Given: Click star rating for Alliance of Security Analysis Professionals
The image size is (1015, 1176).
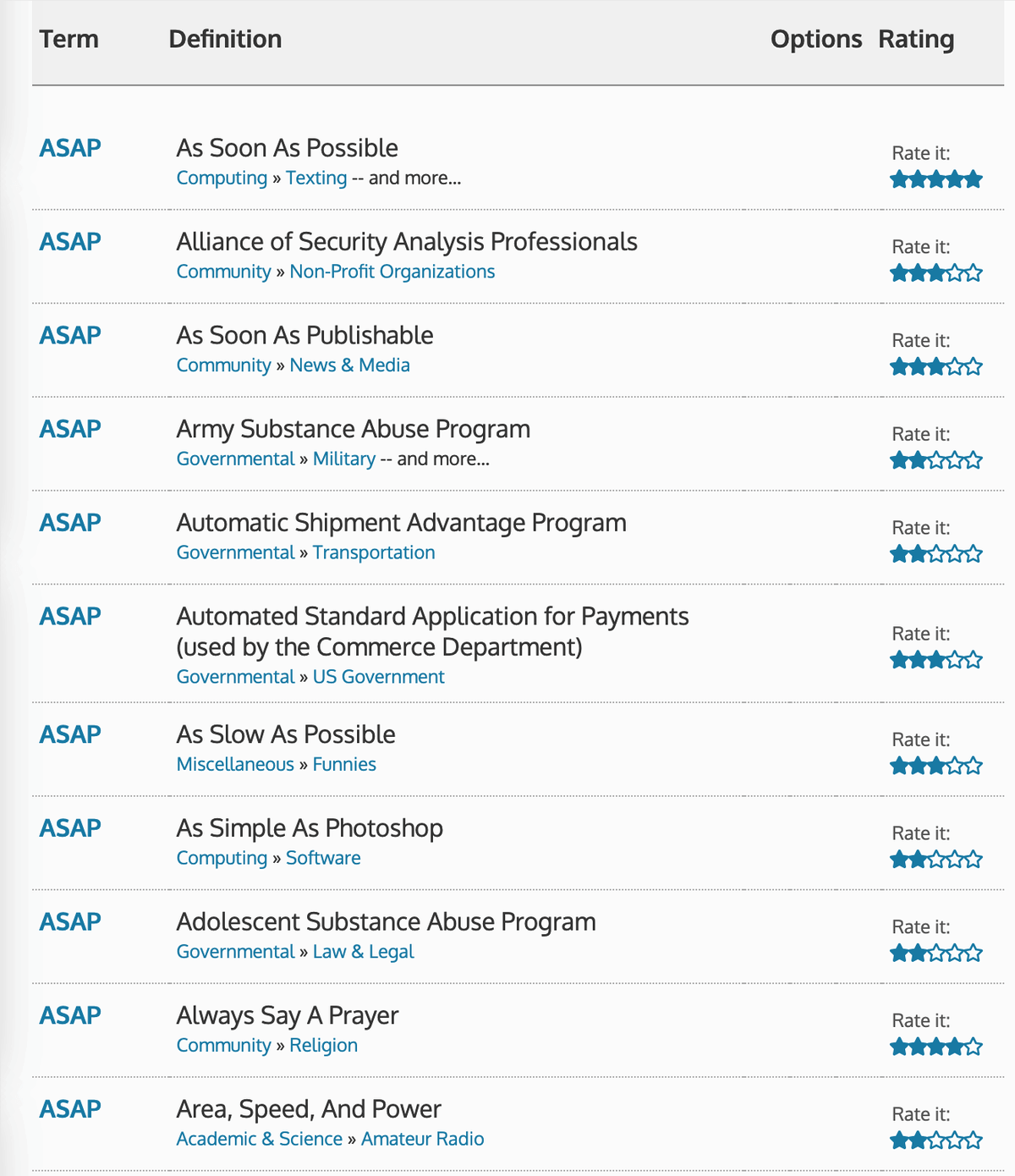Looking at the screenshot, I should pos(936,273).
